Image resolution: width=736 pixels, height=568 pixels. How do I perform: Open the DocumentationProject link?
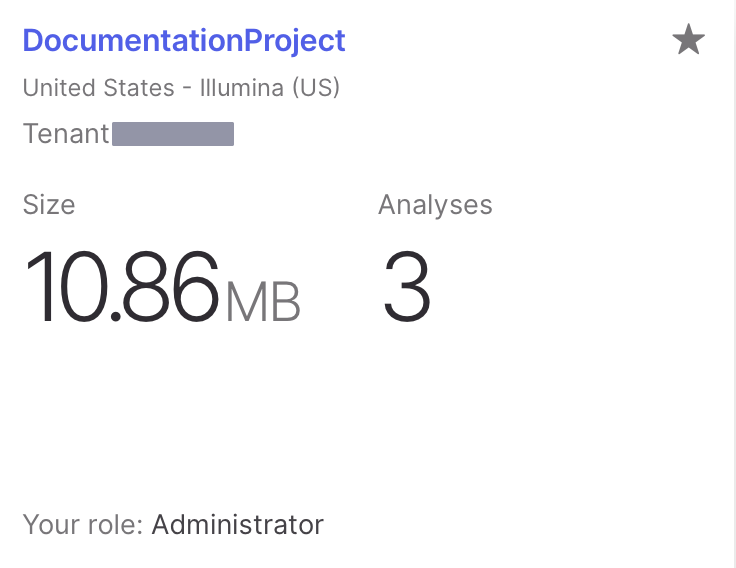[183, 41]
